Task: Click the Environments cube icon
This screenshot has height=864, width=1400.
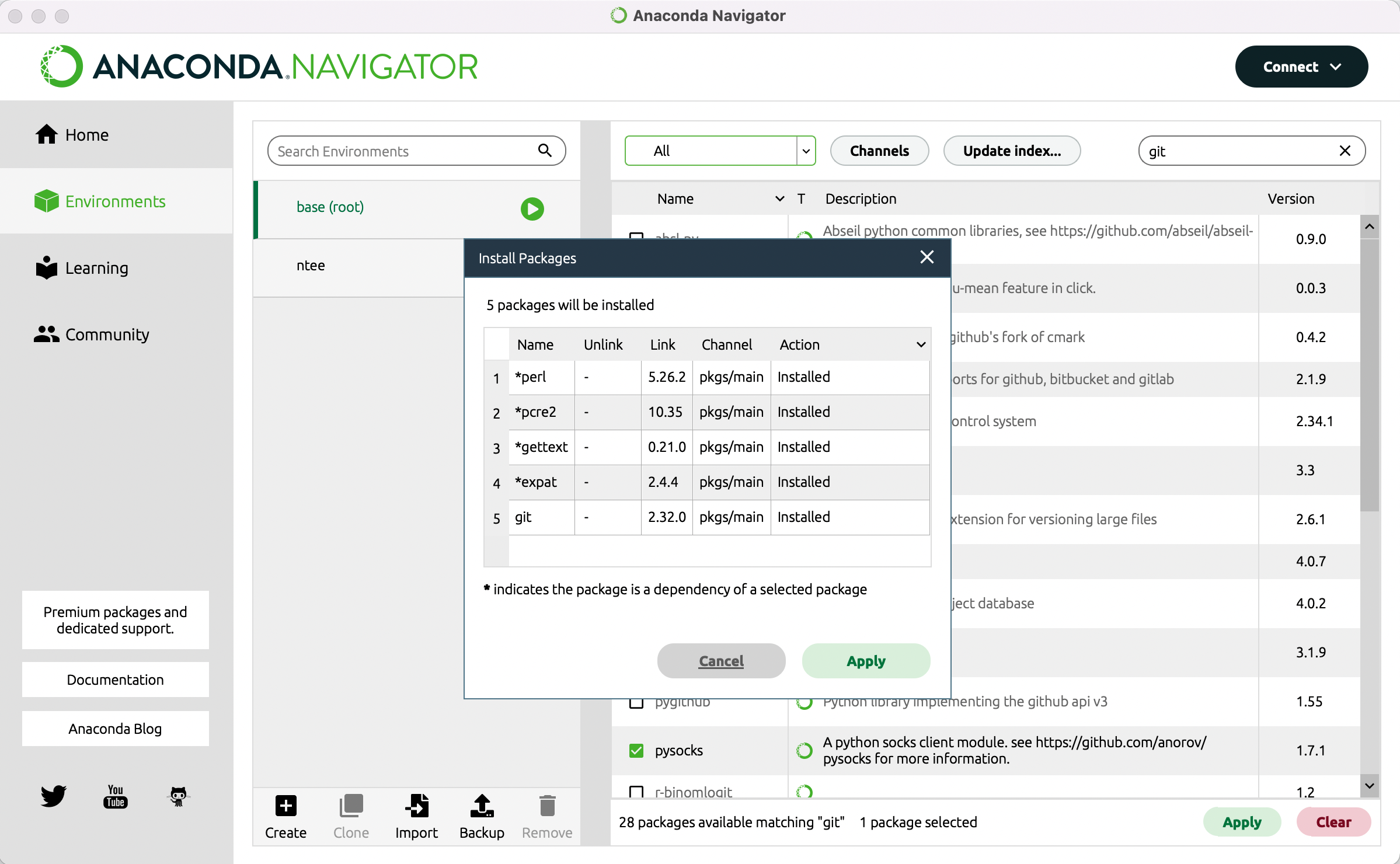Action: [x=47, y=201]
